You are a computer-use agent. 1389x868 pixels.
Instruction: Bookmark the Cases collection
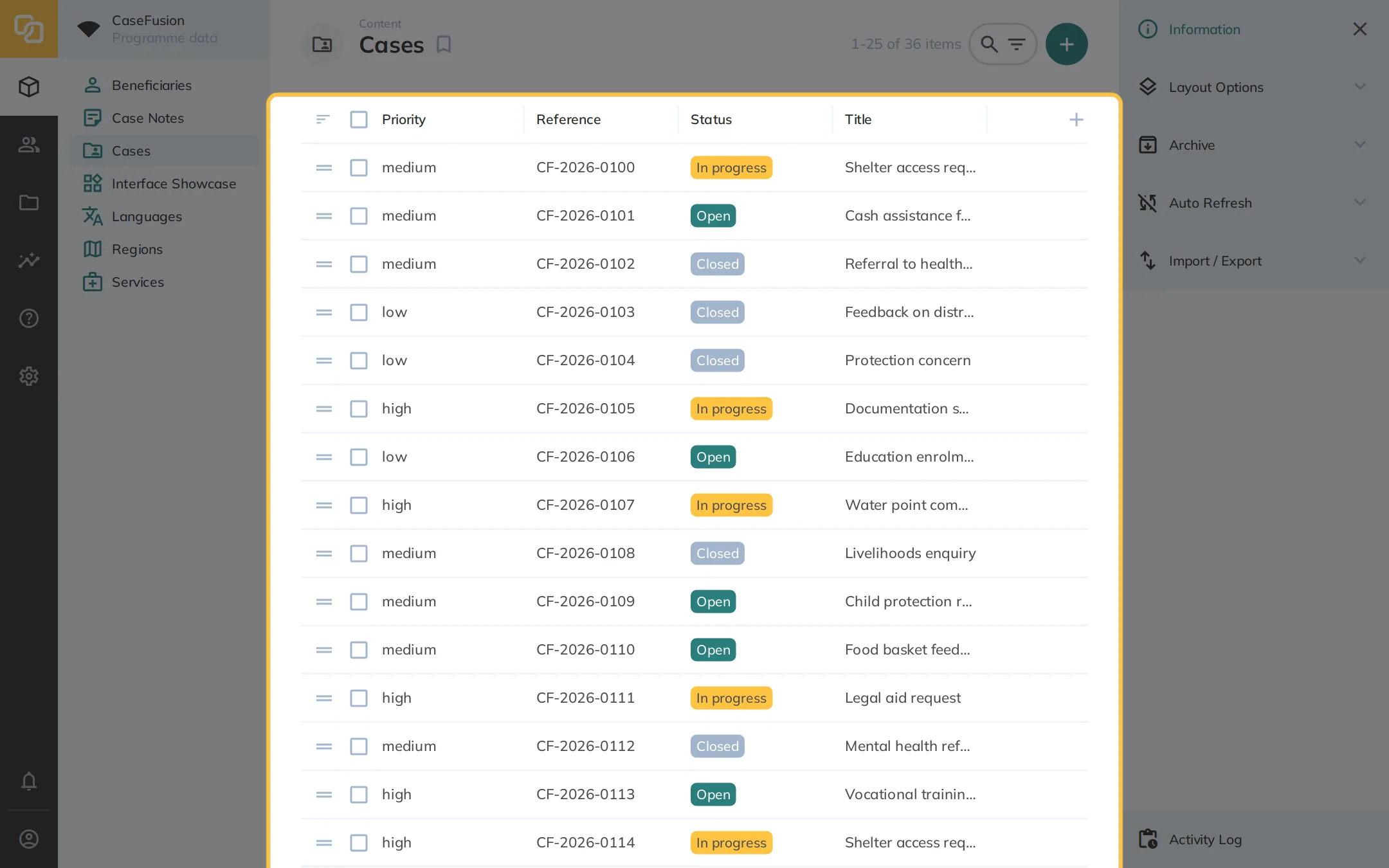[444, 44]
